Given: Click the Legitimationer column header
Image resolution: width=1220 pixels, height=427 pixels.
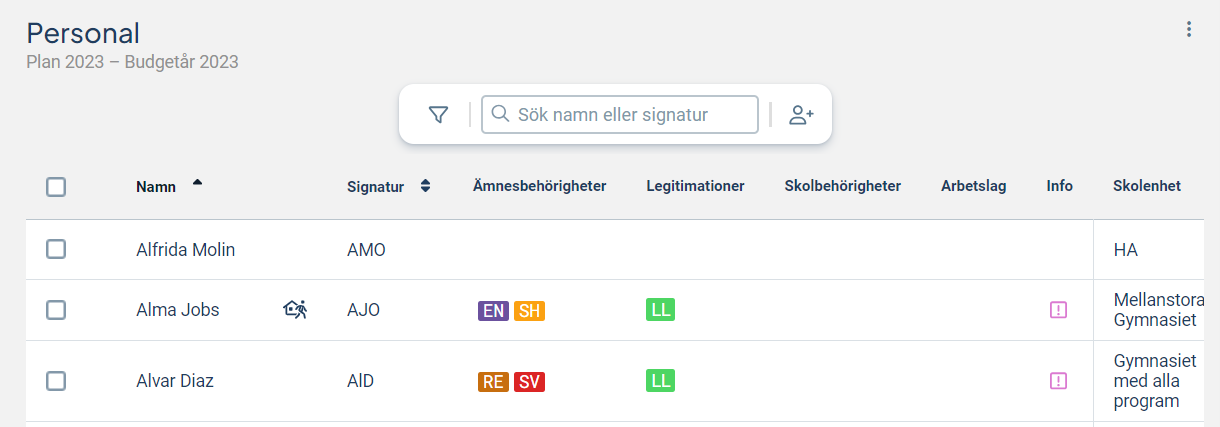Looking at the screenshot, I should [x=695, y=186].
